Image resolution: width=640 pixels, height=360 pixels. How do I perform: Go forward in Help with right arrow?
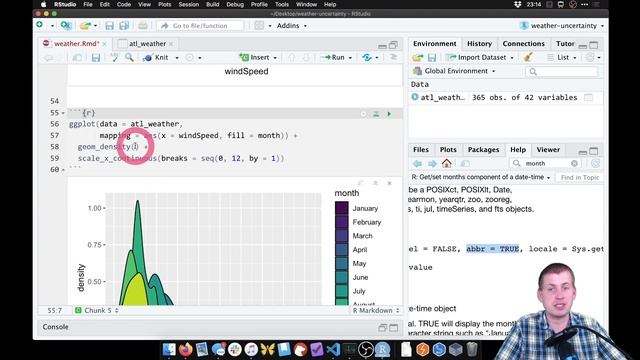[432, 164]
